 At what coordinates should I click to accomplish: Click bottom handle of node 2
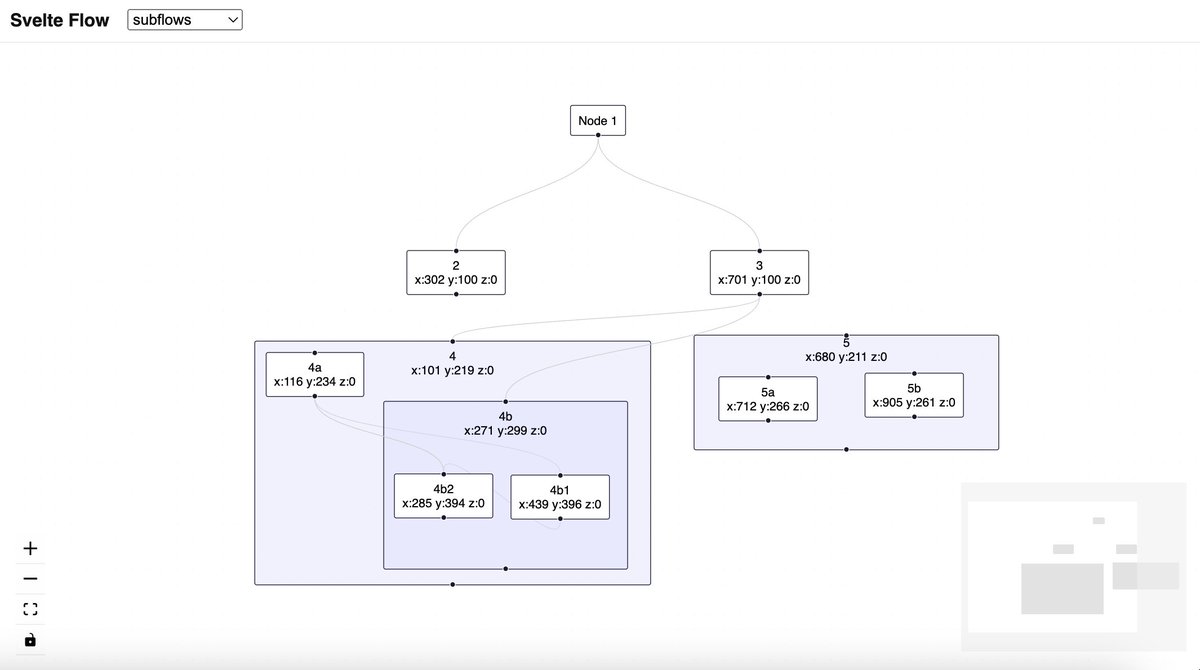(456, 295)
